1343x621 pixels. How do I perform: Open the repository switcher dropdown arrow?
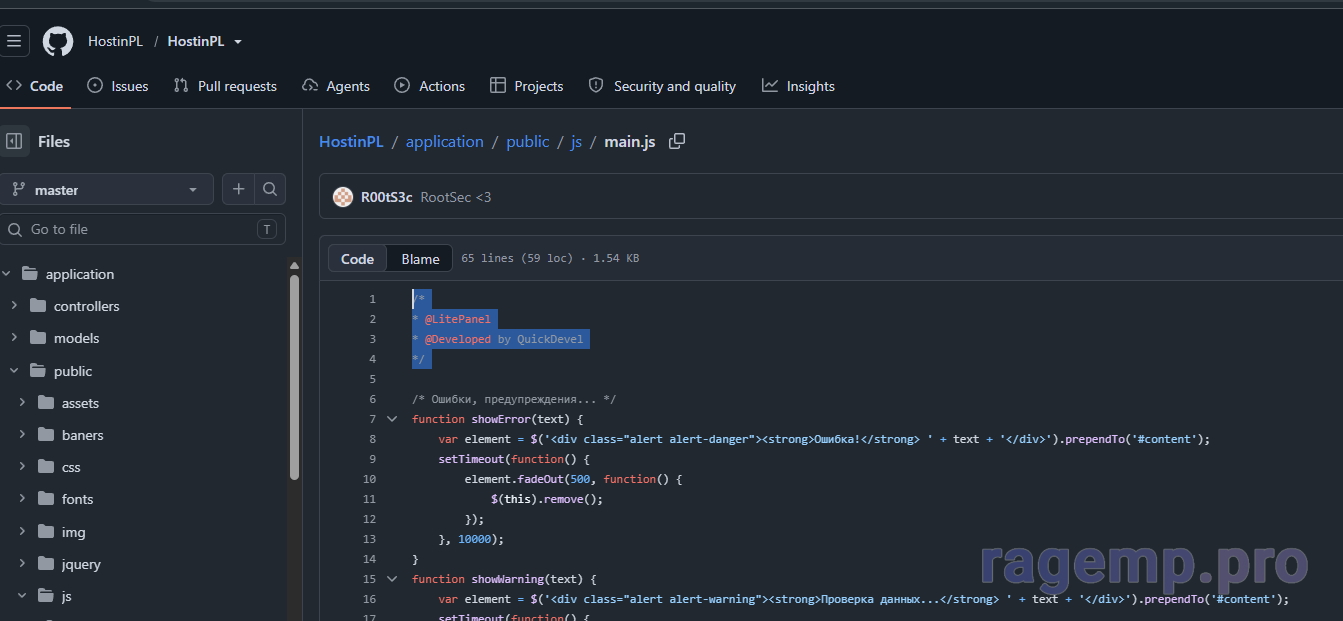[x=238, y=42]
